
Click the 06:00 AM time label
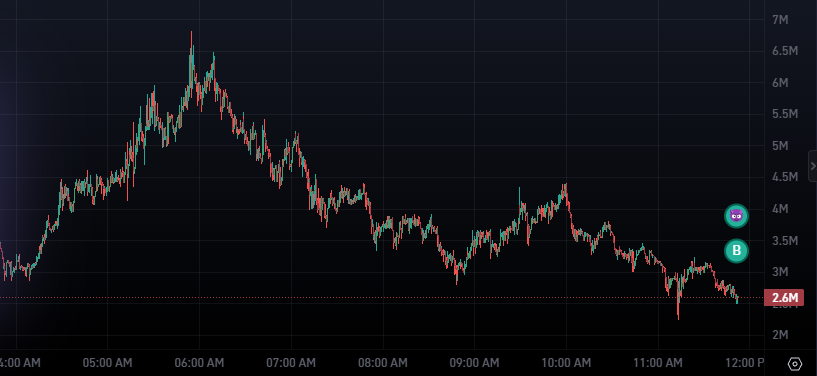(x=200, y=362)
